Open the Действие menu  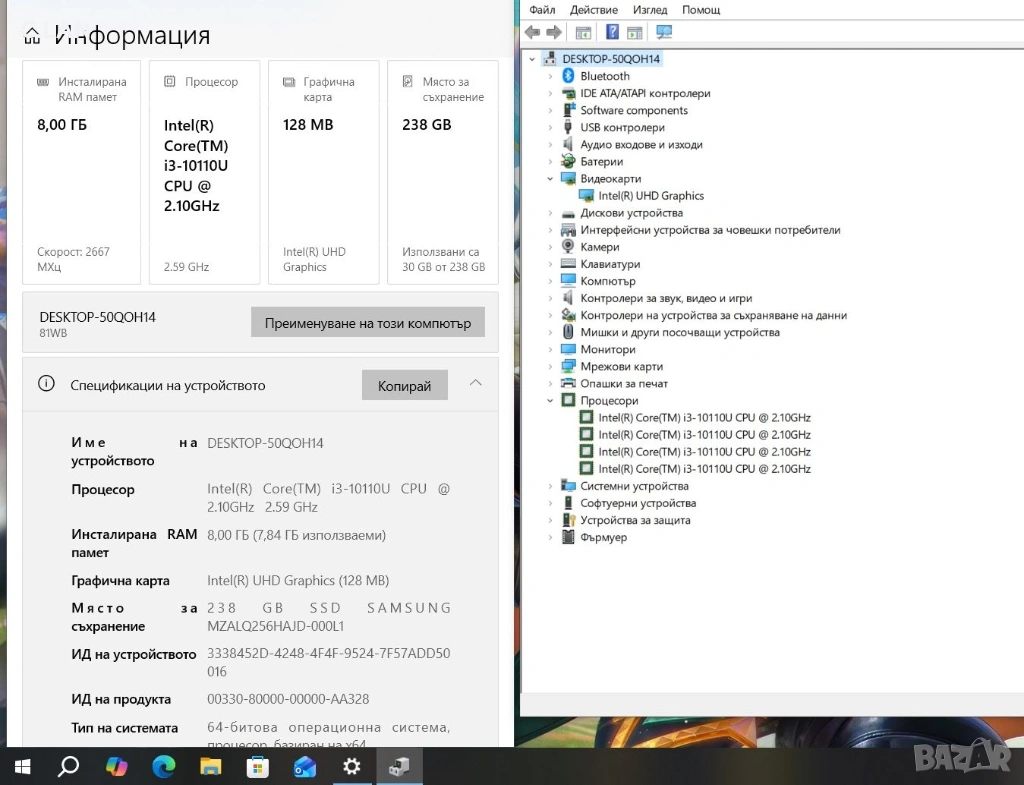tap(593, 9)
